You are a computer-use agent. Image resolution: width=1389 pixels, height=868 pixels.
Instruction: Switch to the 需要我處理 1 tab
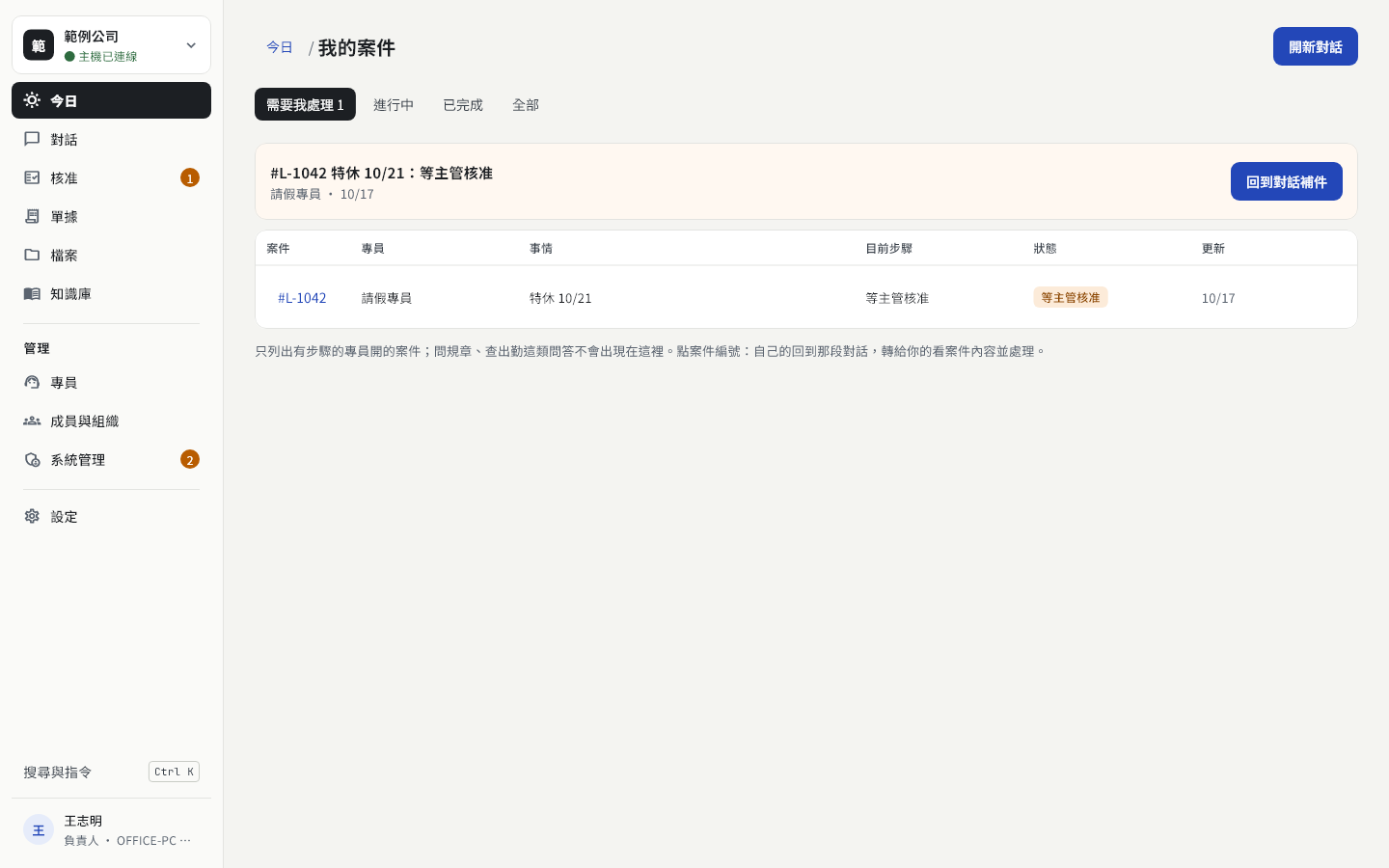(x=305, y=104)
